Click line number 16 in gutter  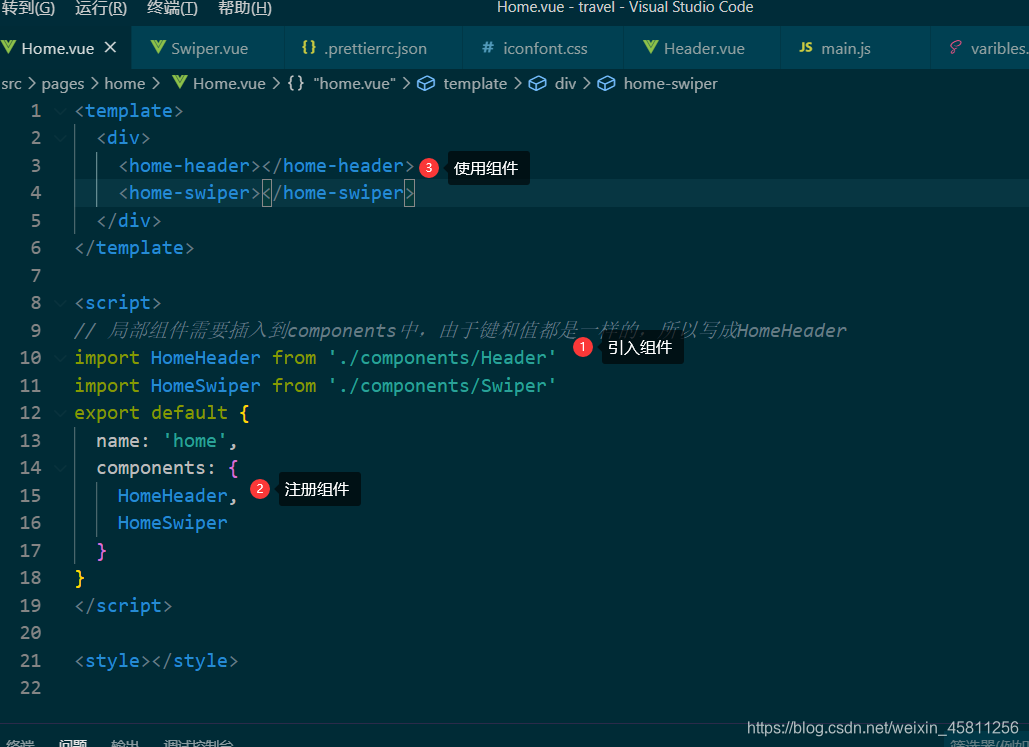click(x=30, y=523)
